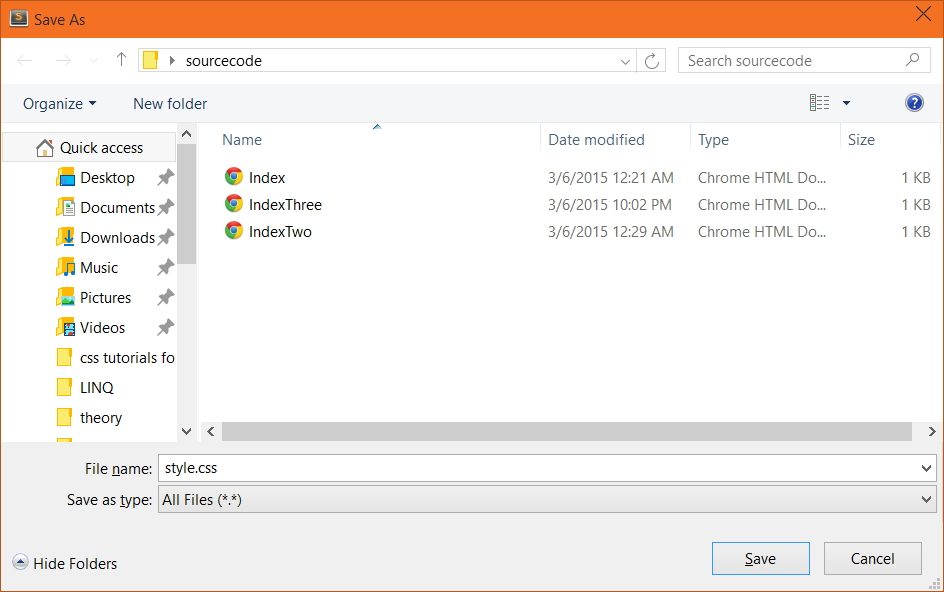944x592 pixels.
Task: Open the Organize menu
Action: (x=60, y=104)
